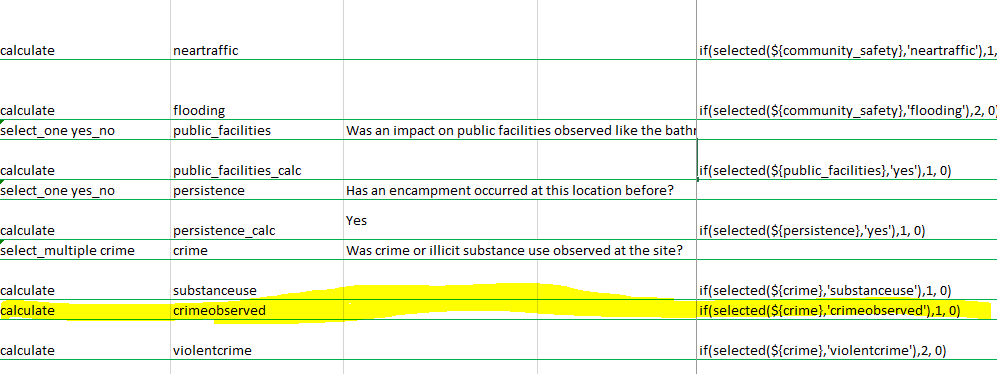
Task: Select the formula with ${crime},'violentcrime'
Action: (x=823, y=350)
